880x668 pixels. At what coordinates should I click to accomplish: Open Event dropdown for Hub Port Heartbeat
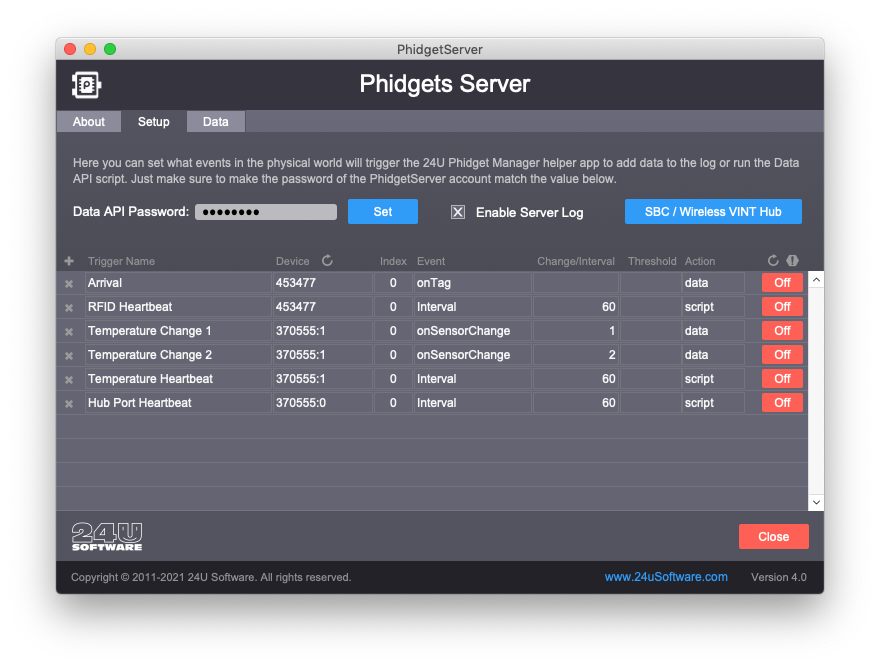(x=473, y=403)
